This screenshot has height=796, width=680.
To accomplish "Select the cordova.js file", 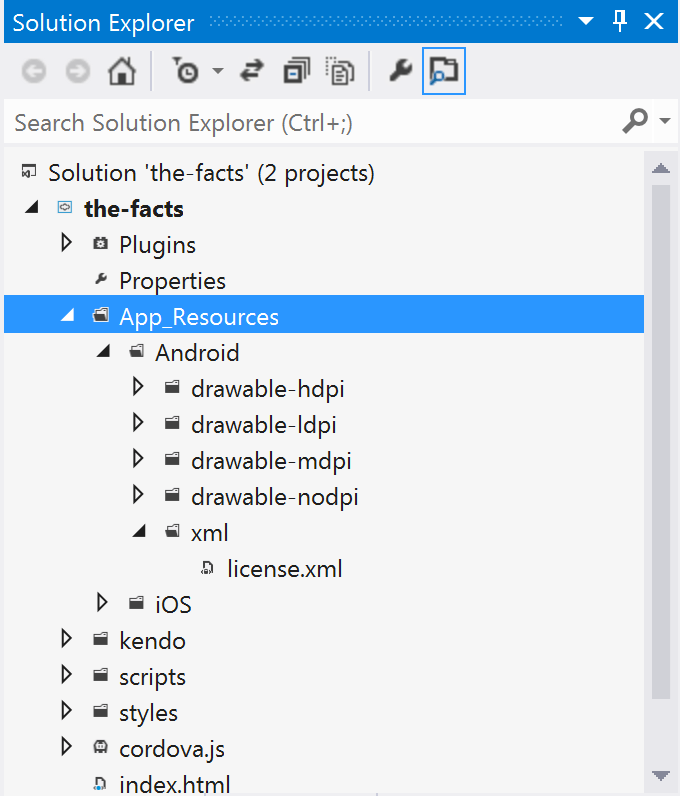I will click(x=172, y=749).
